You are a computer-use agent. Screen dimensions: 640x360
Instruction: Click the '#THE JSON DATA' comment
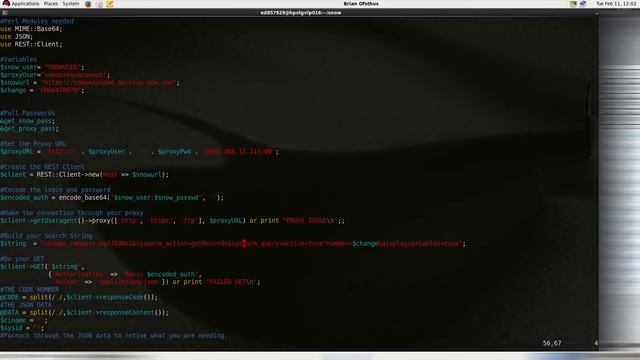point(26,305)
